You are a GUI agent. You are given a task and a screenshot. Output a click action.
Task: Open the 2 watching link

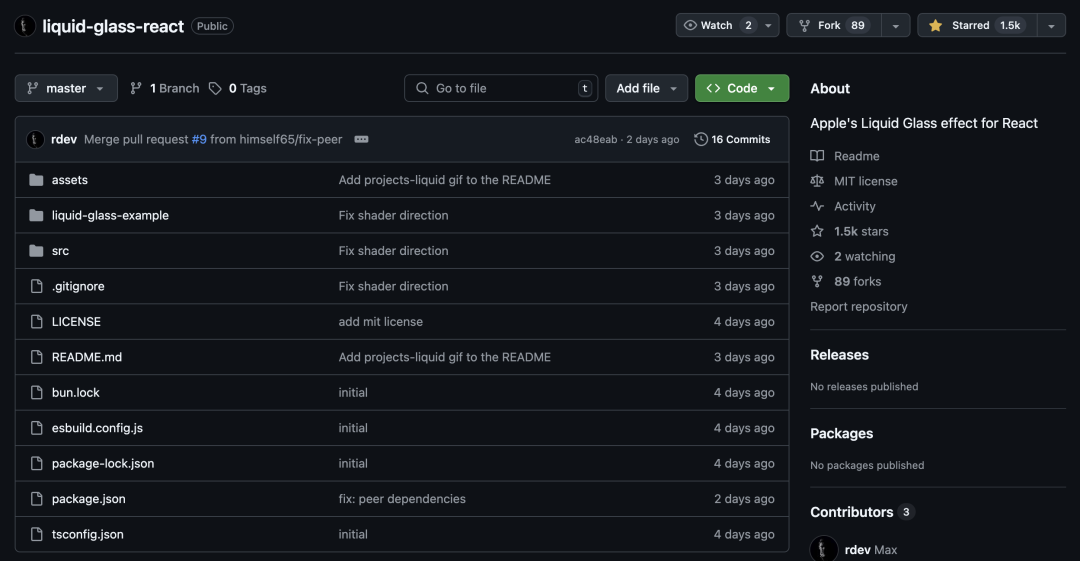[864, 256]
